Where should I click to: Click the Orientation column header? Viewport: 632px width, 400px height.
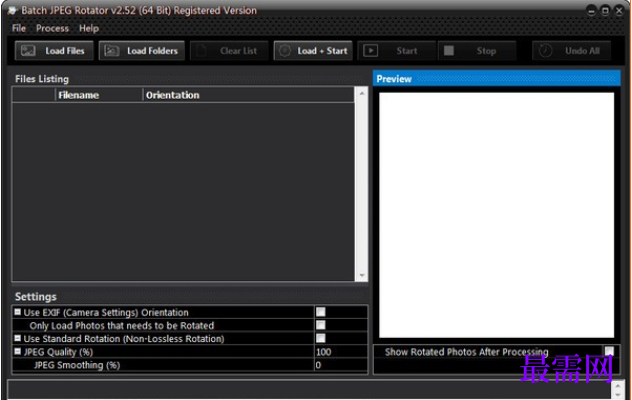point(248,95)
